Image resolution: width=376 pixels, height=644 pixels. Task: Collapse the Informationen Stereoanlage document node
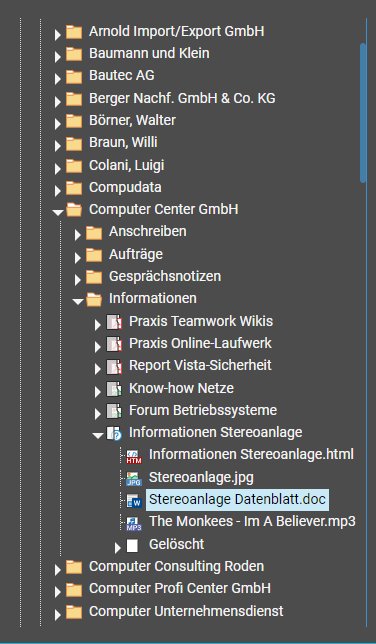[98, 435]
